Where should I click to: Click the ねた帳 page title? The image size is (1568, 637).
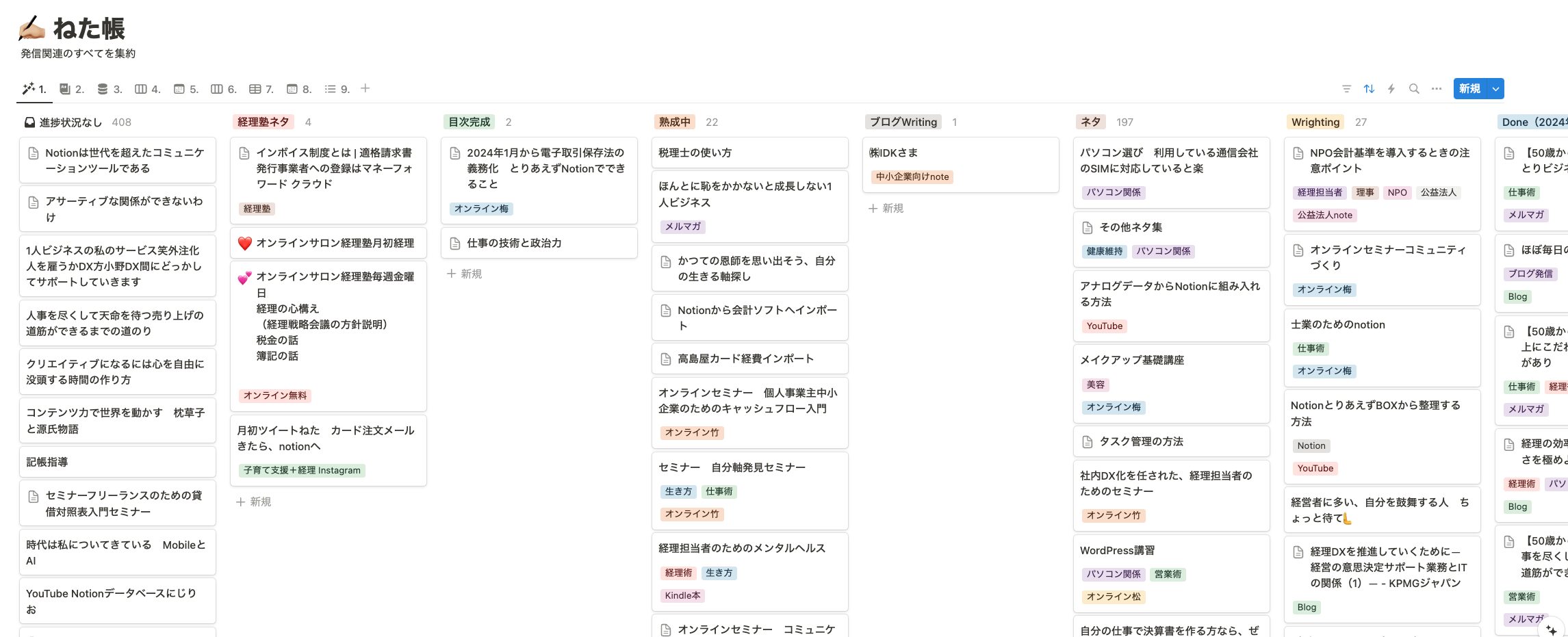pyautogui.click(x=89, y=29)
